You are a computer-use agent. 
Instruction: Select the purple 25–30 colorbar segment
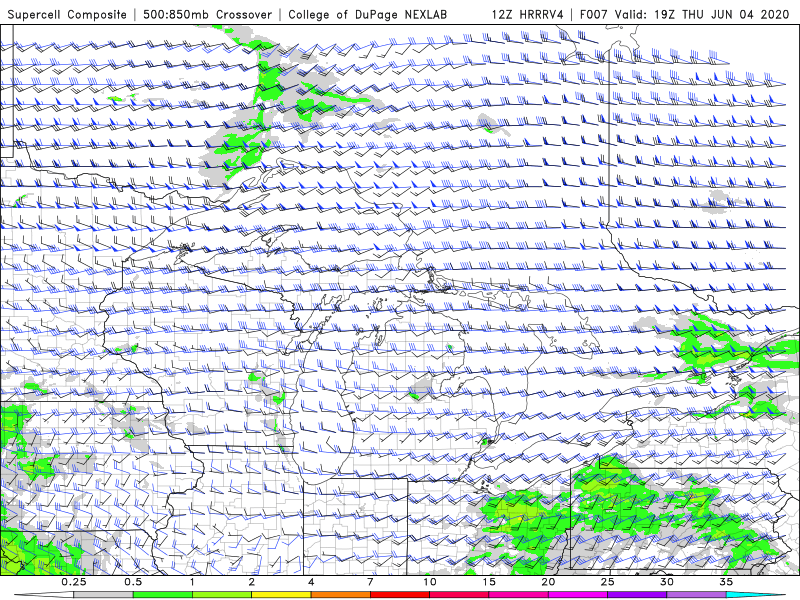(637, 595)
